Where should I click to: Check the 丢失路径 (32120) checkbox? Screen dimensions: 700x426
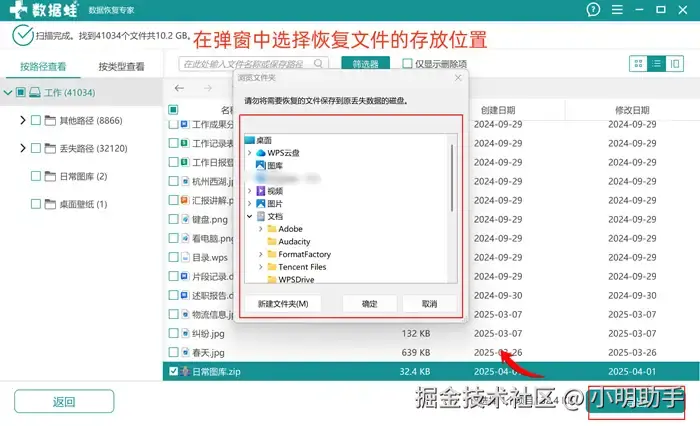pos(36,148)
